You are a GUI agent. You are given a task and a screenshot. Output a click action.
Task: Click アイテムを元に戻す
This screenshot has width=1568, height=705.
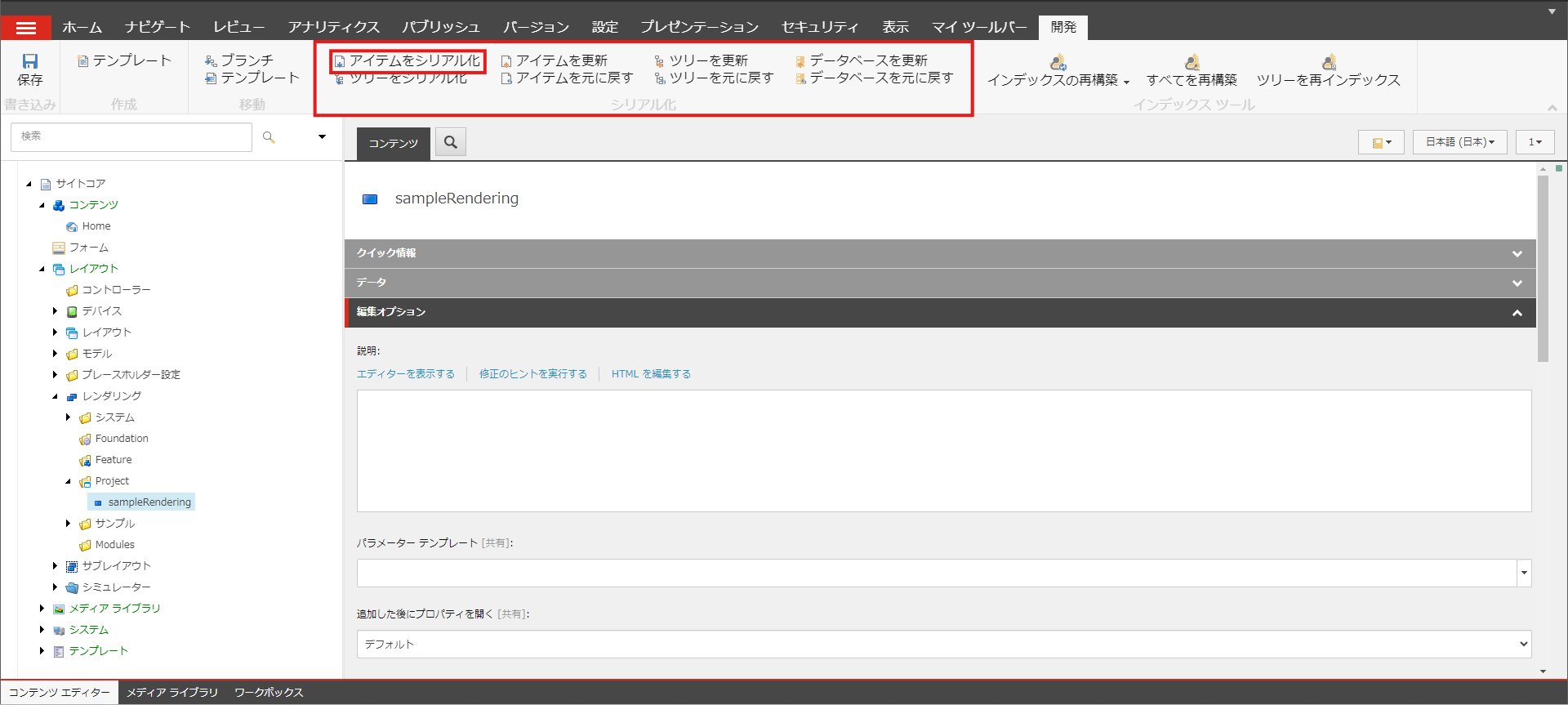[x=567, y=78]
